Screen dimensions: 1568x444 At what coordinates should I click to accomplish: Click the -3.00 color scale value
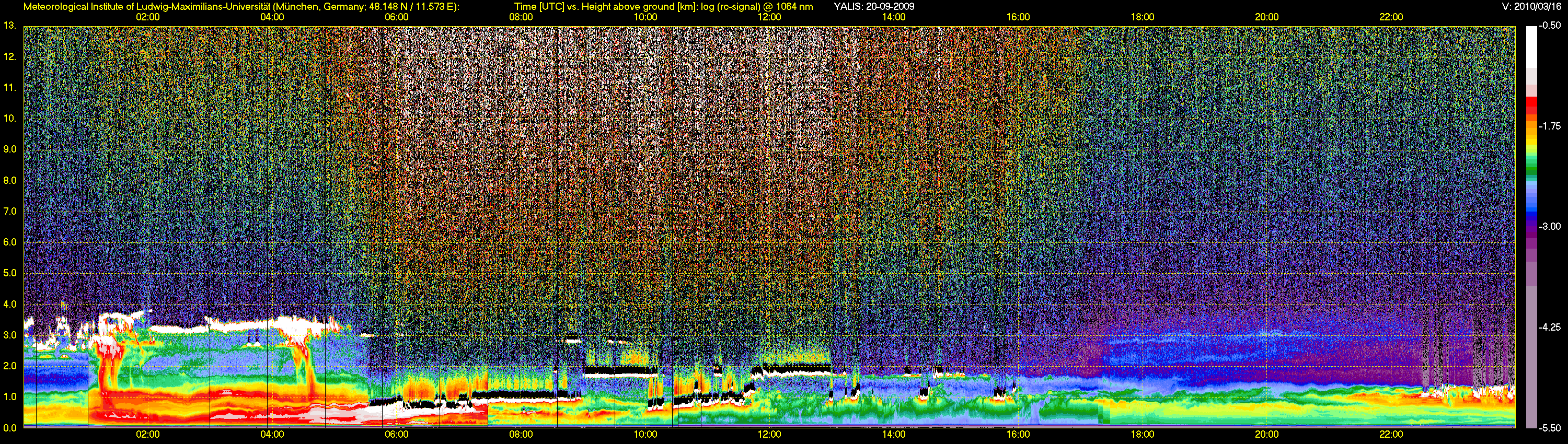coord(1550,226)
